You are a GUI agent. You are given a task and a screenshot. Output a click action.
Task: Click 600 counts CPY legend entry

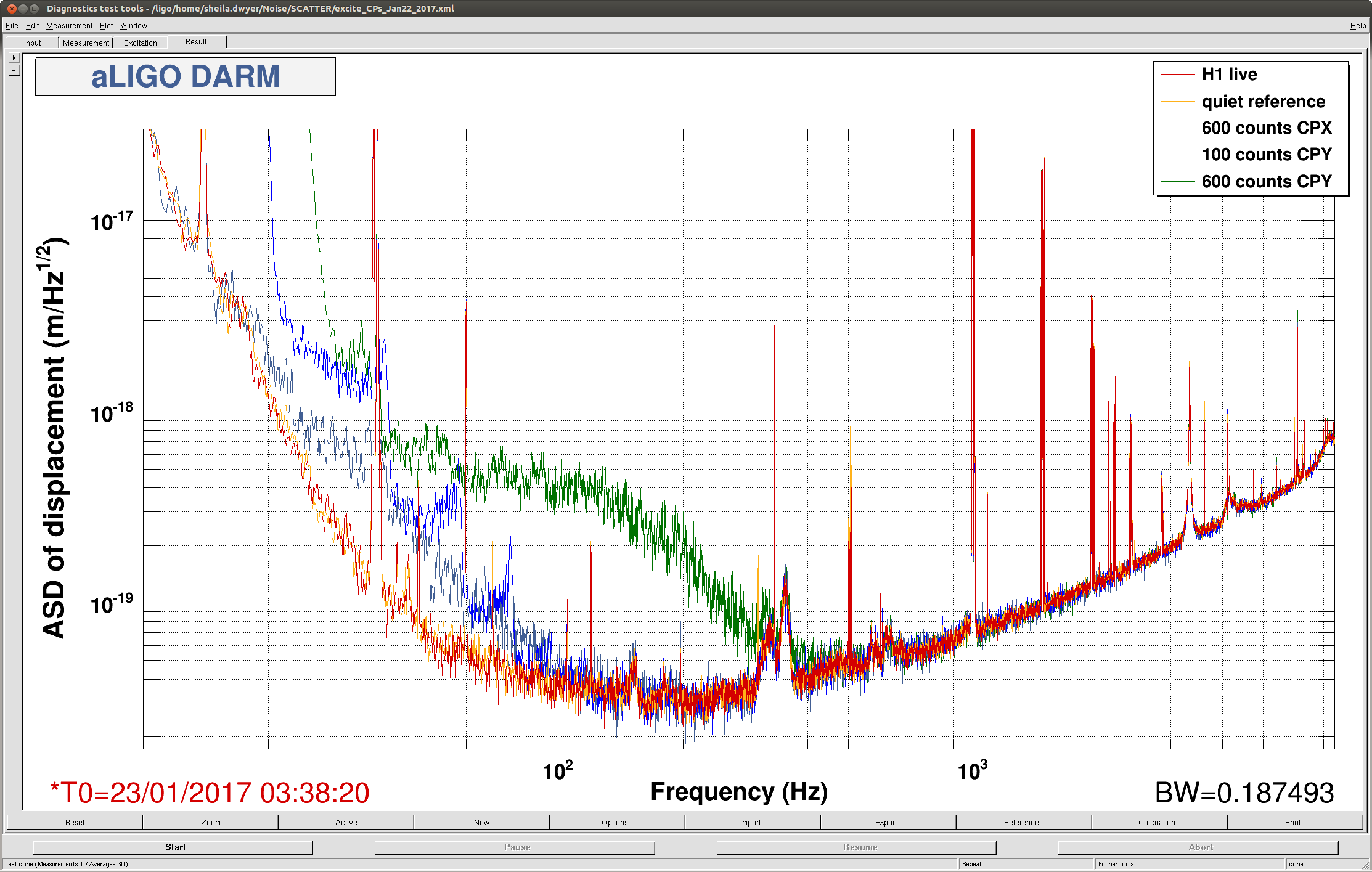pyautogui.click(x=1267, y=182)
